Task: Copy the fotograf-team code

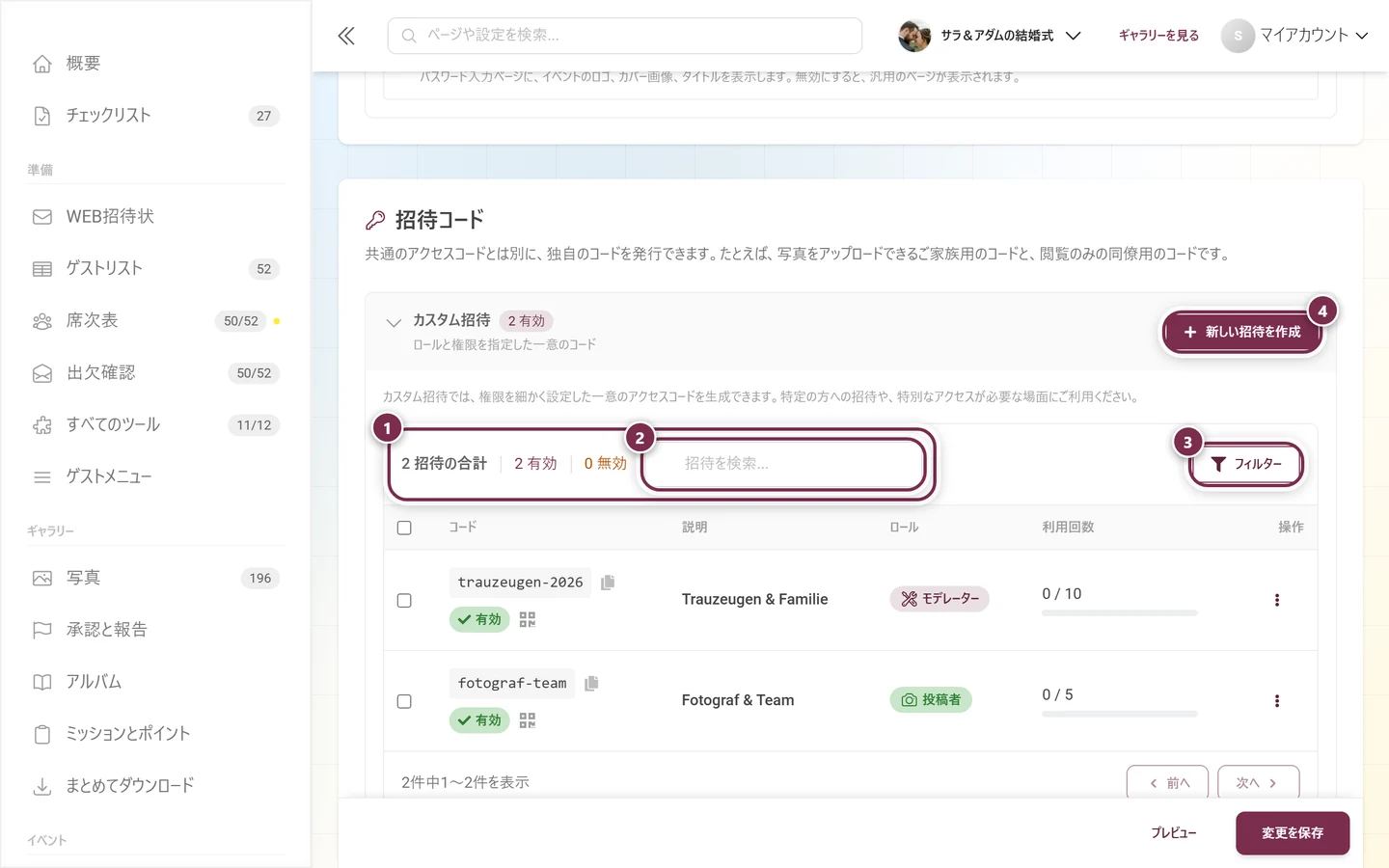Action: (591, 683)
